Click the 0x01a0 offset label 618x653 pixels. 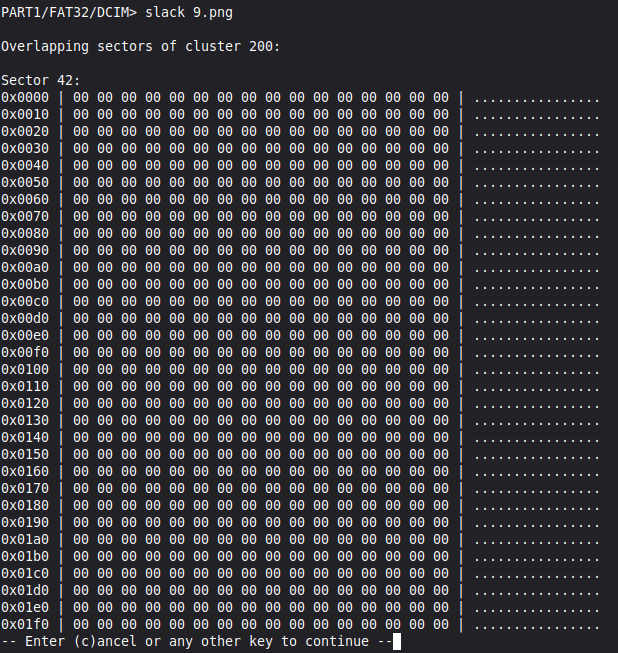[x=25, y=539]
